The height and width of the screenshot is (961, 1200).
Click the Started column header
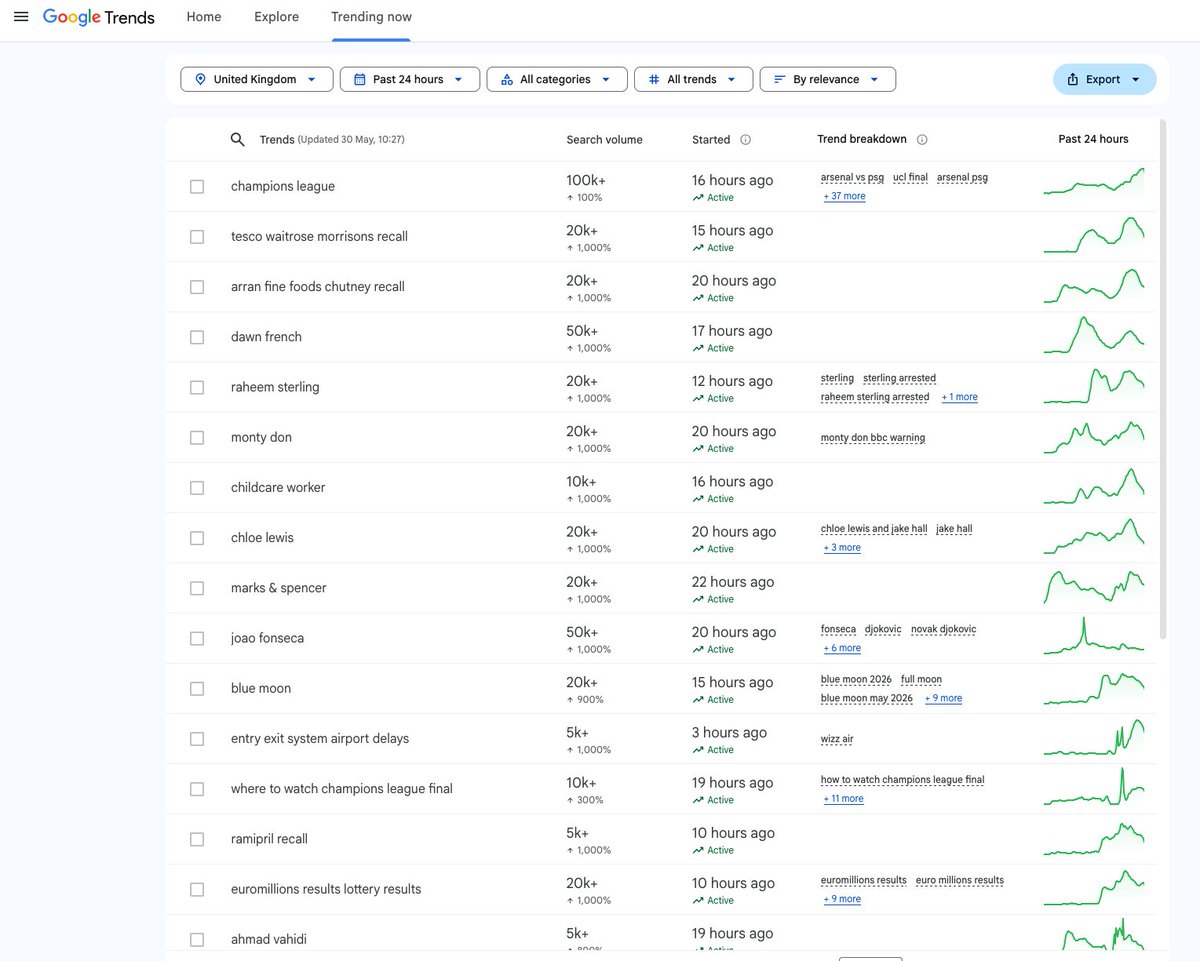point(711,140)
